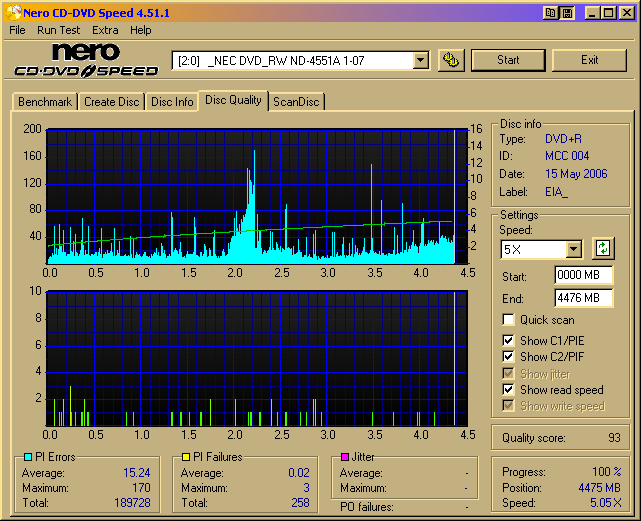The width and height of the screenshot is (641, 521).
Task: Click the yellow PI Failures legend square
Action: coord(186,457)
